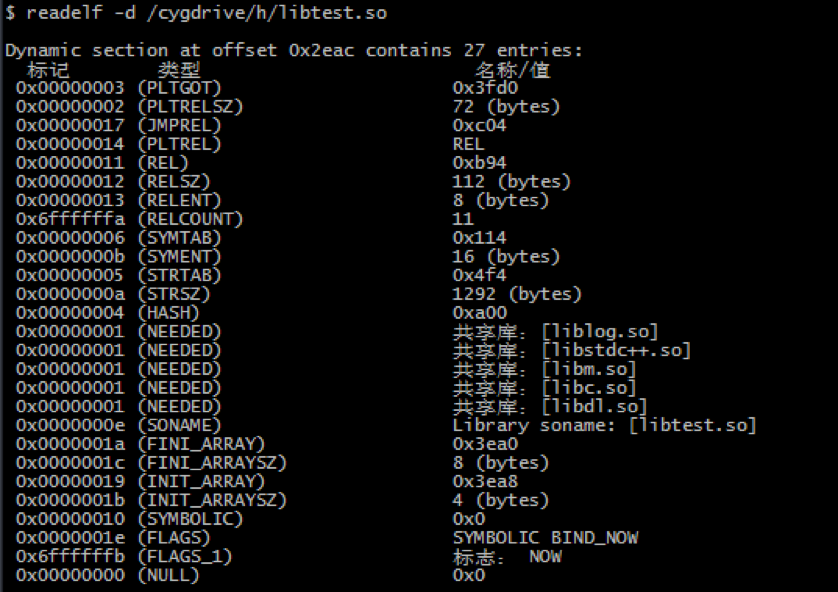Click the STRSZ 1292 bytes value
Screen dimensions: 838x592
point(517,294)
